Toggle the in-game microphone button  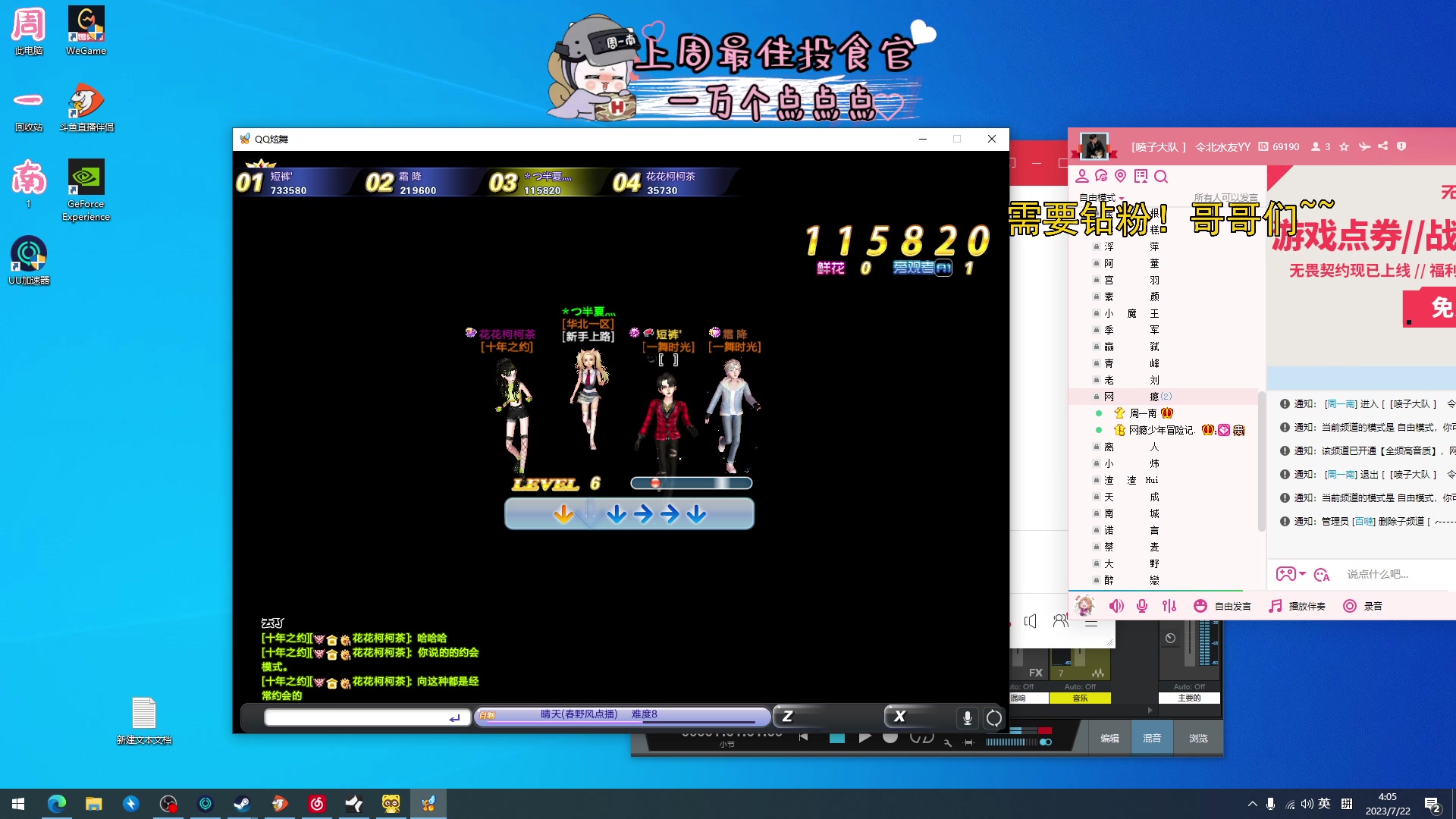[967, 717]
